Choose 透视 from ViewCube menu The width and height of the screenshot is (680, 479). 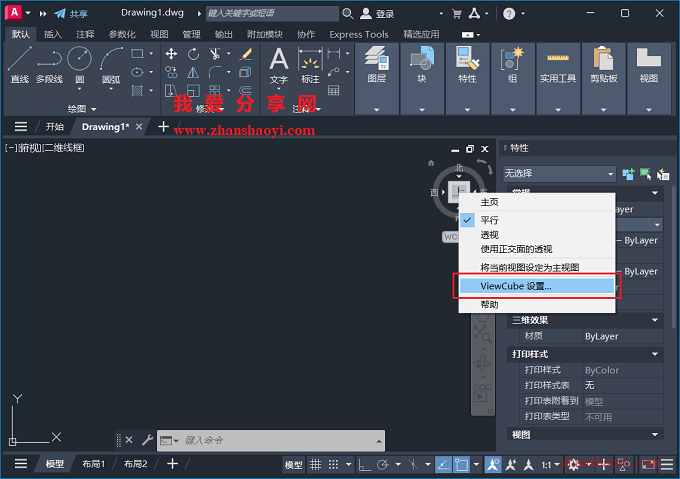coord(537,235)
